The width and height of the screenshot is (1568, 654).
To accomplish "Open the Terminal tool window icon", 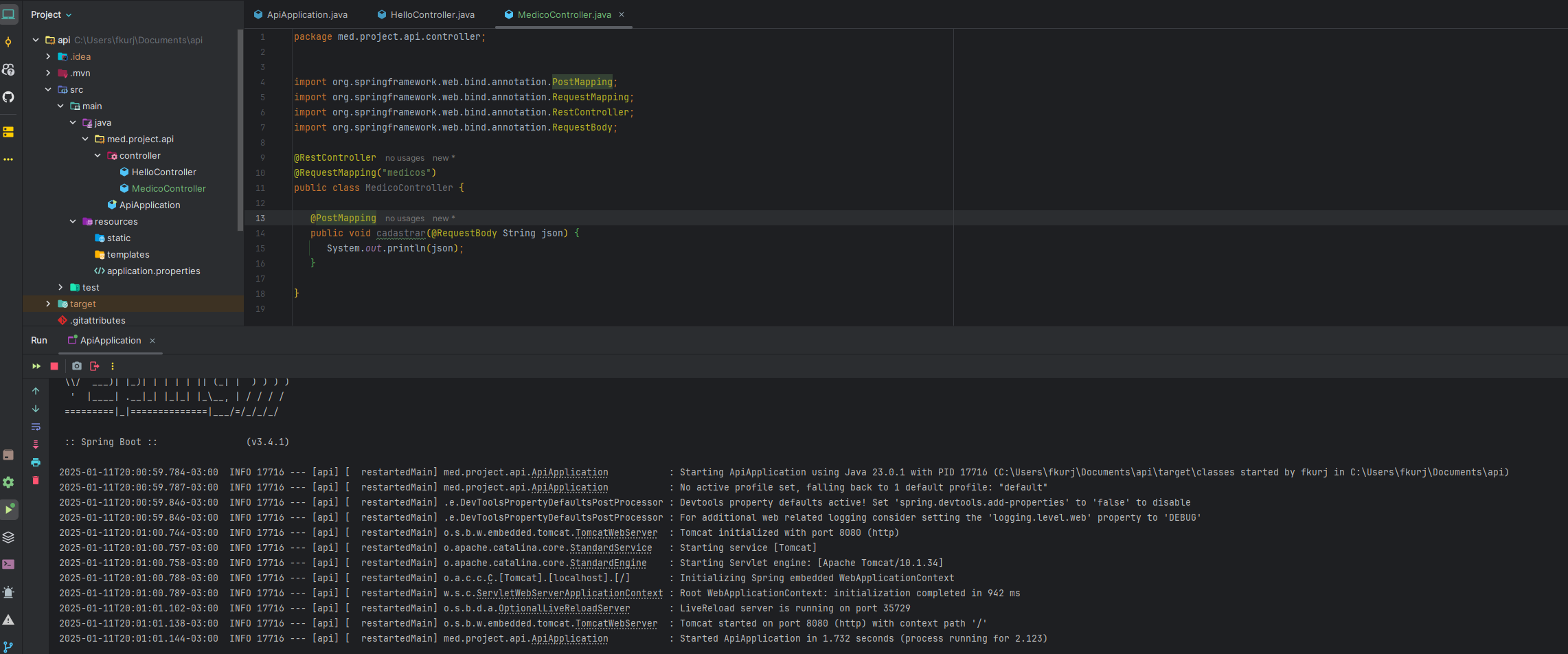I will click(8, 565).
